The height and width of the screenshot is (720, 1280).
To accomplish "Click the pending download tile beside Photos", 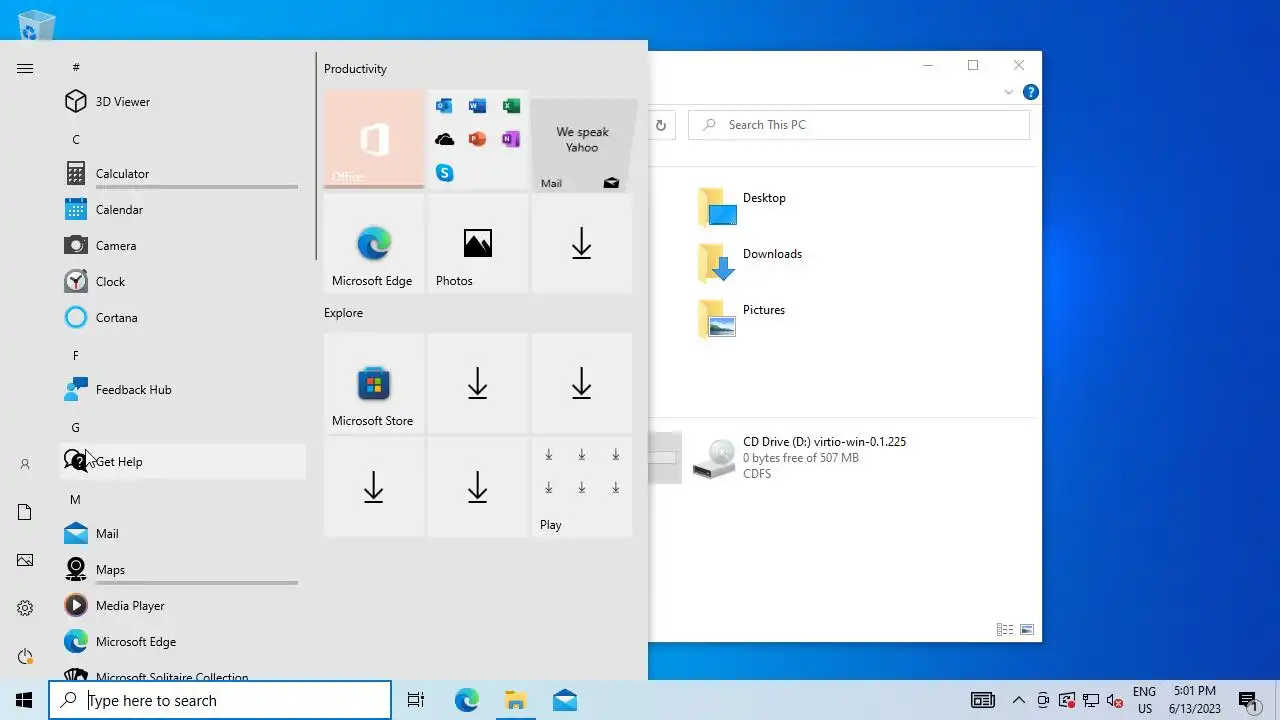I will (x=582, y=244).
